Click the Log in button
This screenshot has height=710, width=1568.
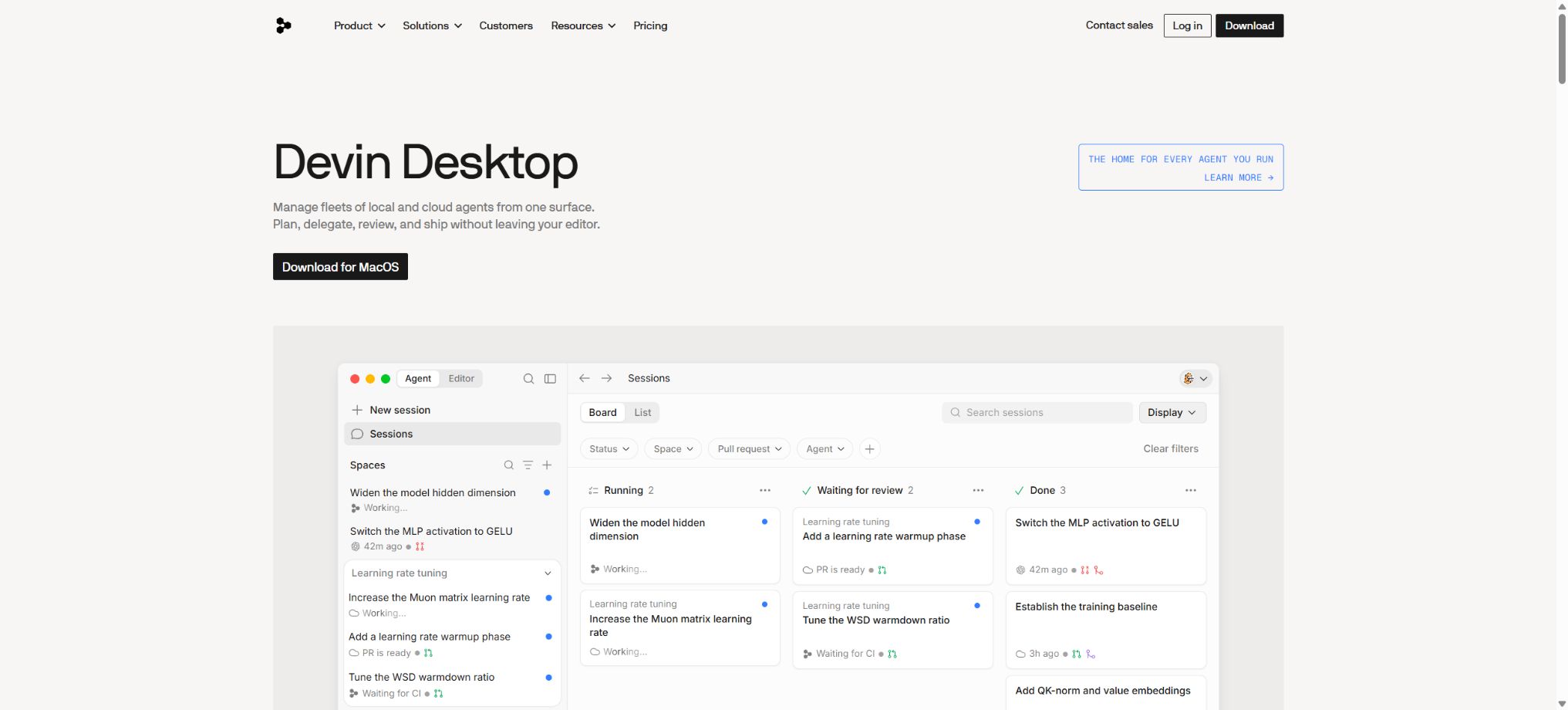(1187, 25)
